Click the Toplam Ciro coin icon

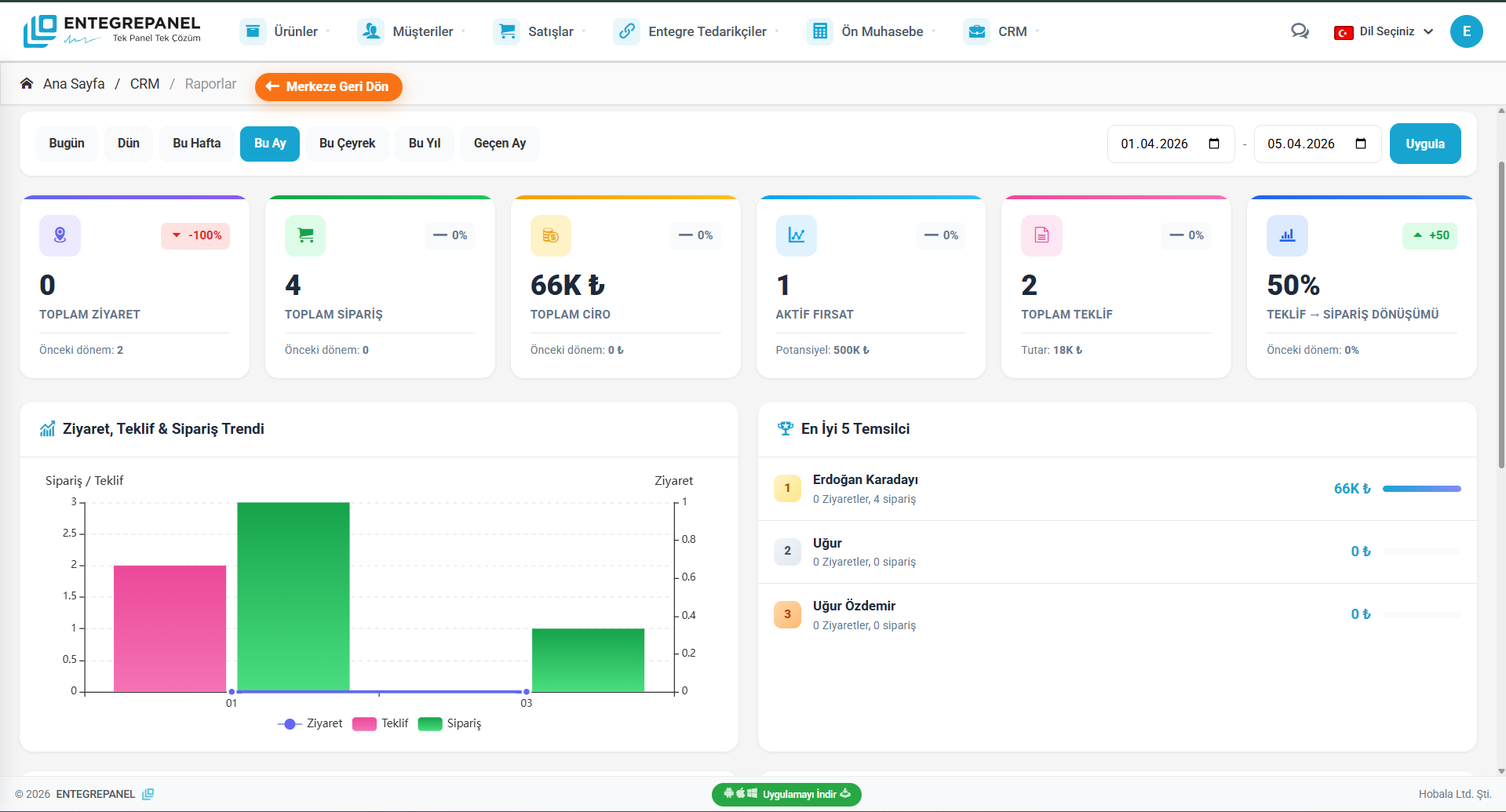click(550, 235)
